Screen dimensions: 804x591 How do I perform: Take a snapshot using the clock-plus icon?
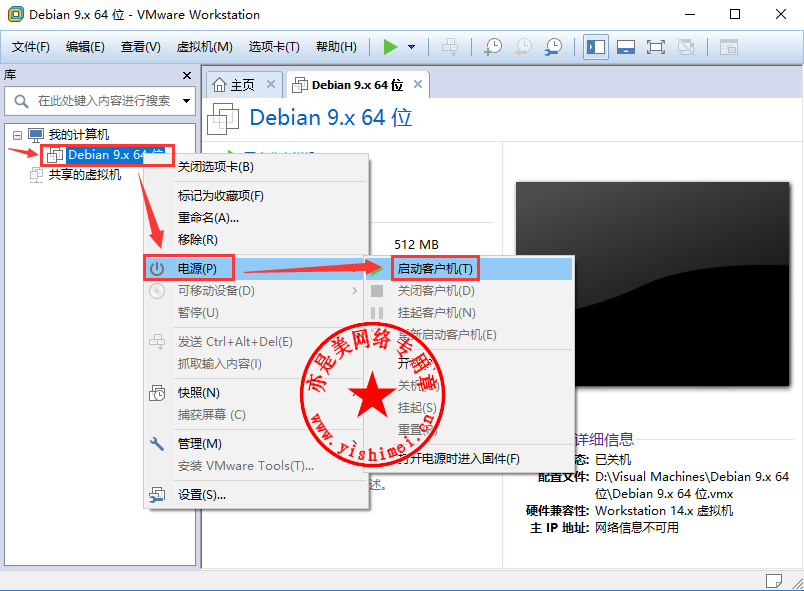pyautogui.click(x=493, y=47)
